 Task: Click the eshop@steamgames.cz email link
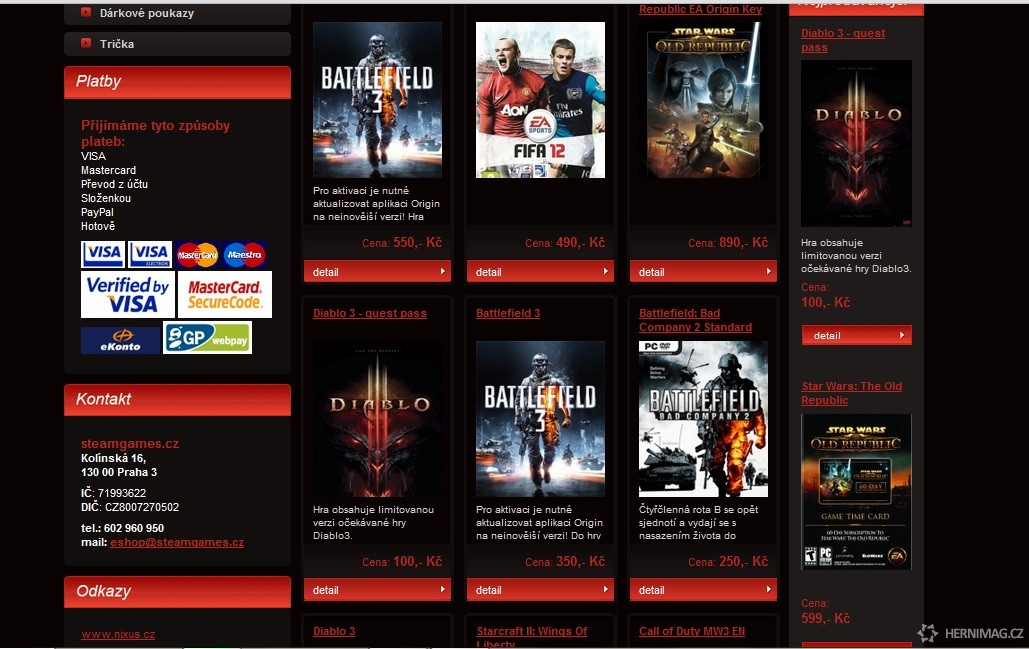click(177, 542)
